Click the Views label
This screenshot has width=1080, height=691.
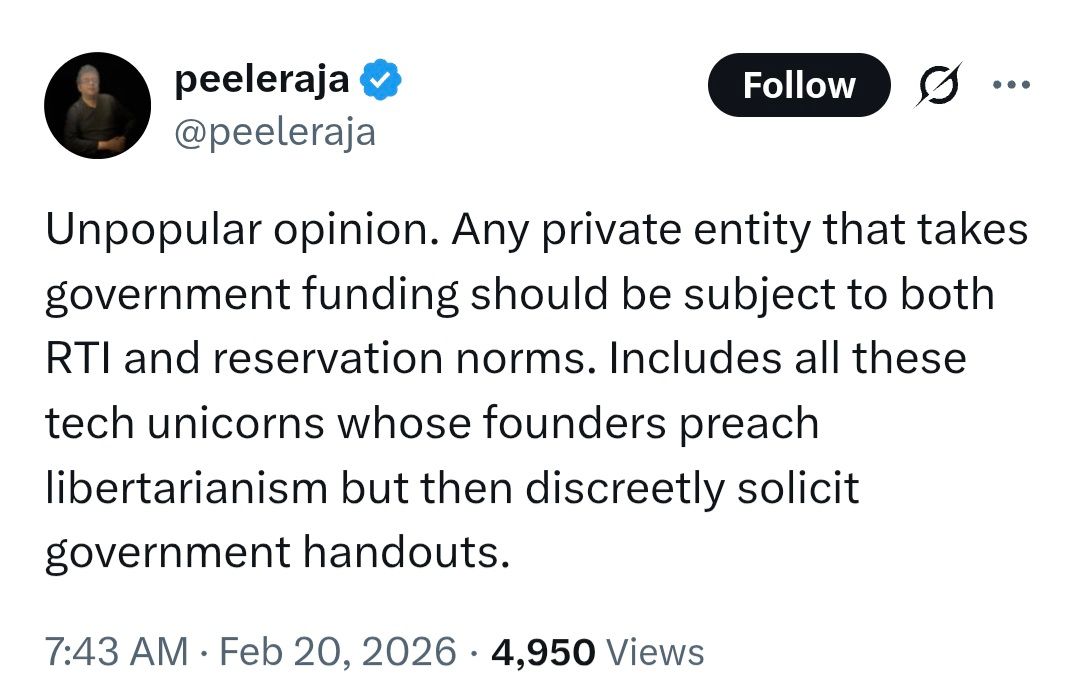[655, 652]
